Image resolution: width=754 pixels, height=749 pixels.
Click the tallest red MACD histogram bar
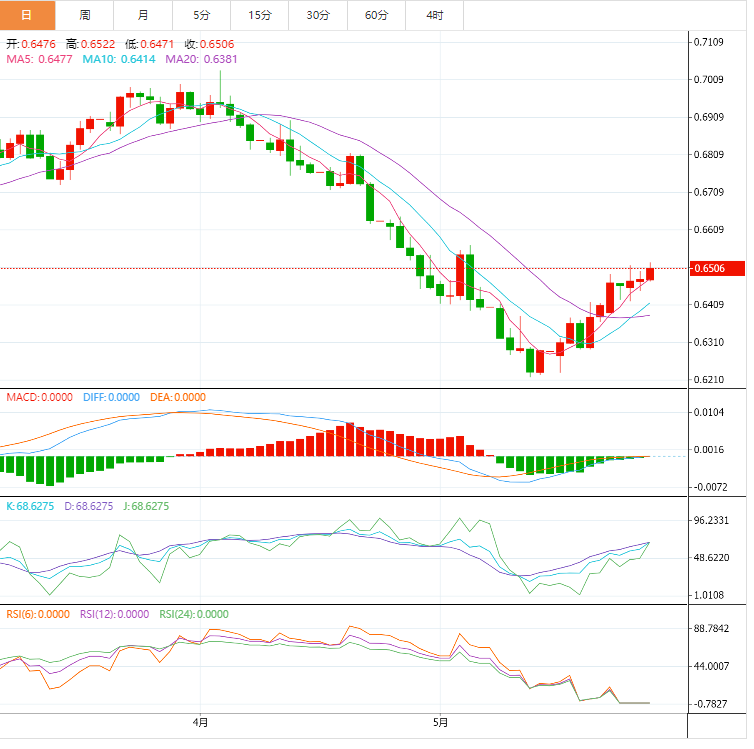click(x=350, y=440)
